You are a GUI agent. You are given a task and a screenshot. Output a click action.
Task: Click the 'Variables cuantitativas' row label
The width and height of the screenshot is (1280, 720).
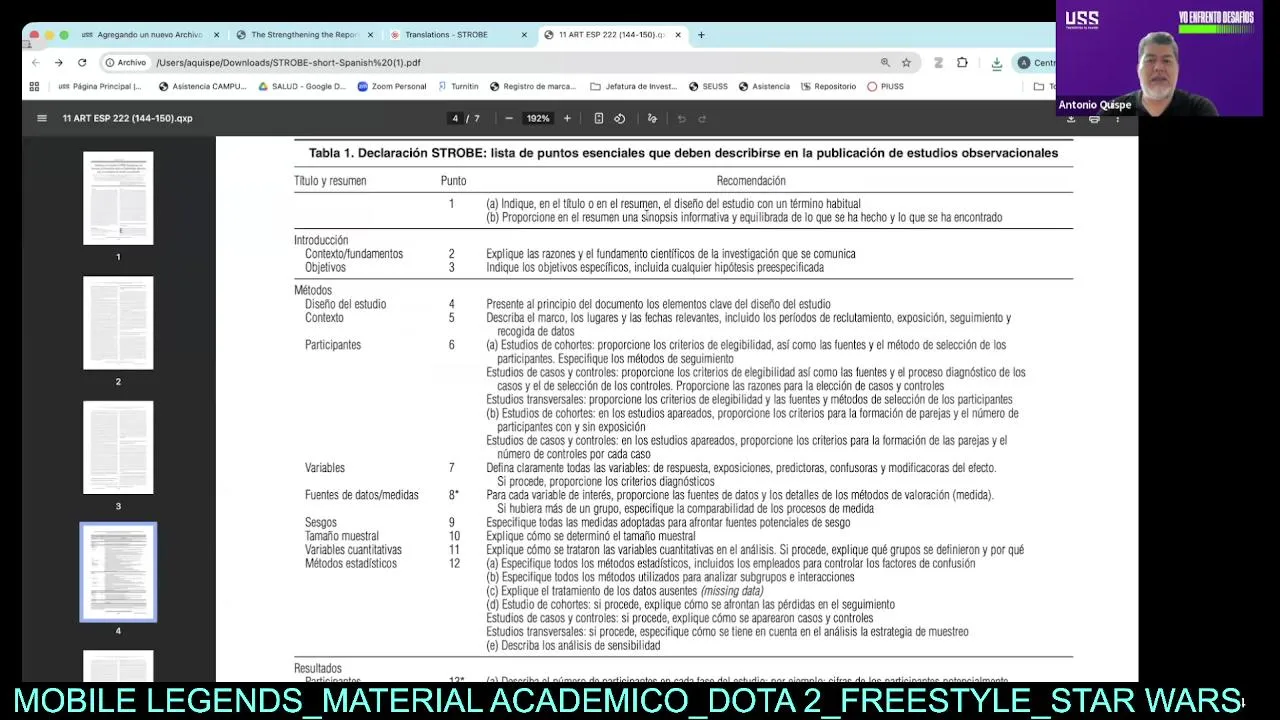[353, 550]
